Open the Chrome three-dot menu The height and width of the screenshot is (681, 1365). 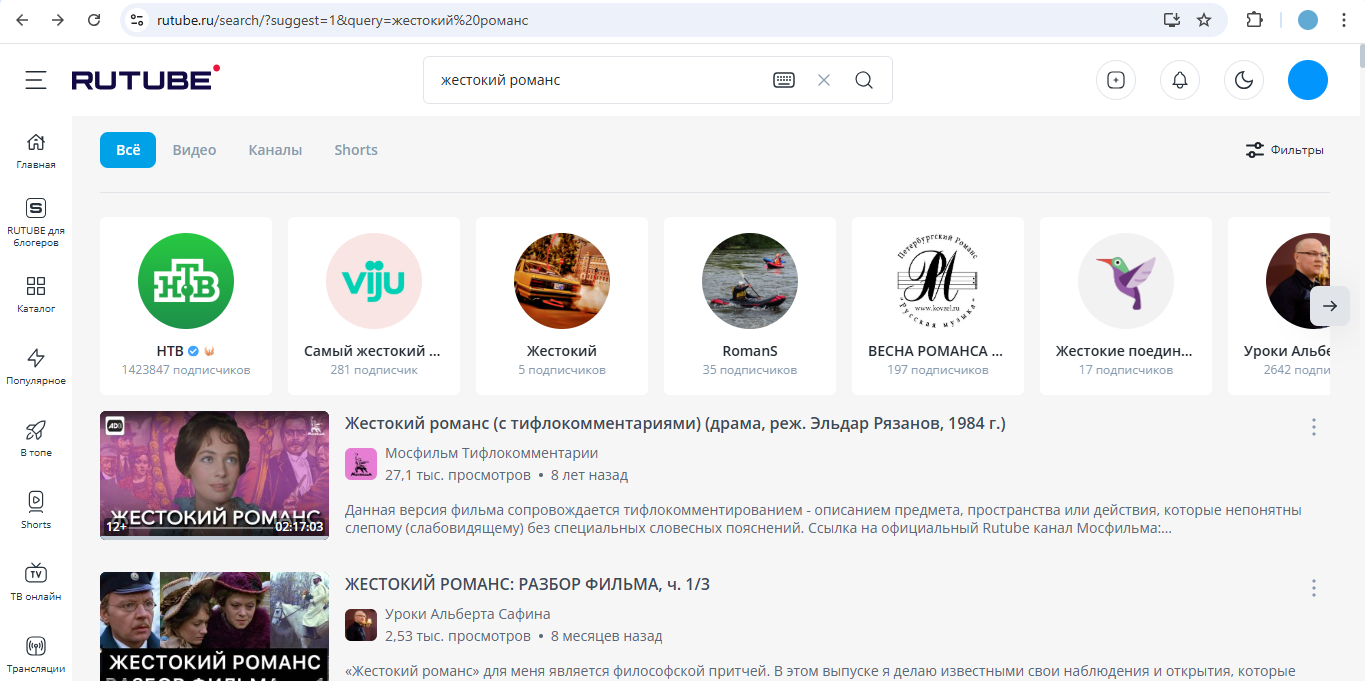1346,20
